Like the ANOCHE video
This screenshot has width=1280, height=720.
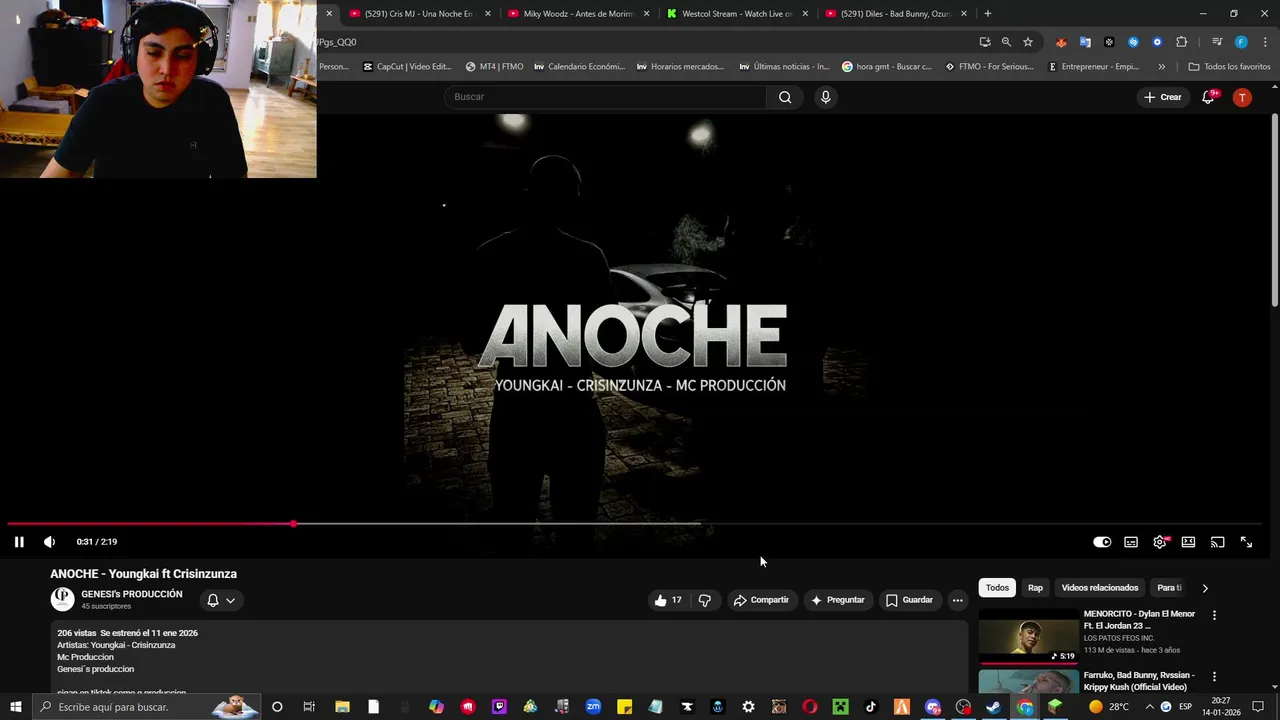click(x=667, y=600)
